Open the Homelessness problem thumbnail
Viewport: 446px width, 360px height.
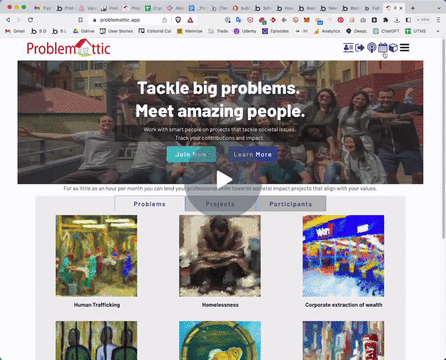[220, 256]
